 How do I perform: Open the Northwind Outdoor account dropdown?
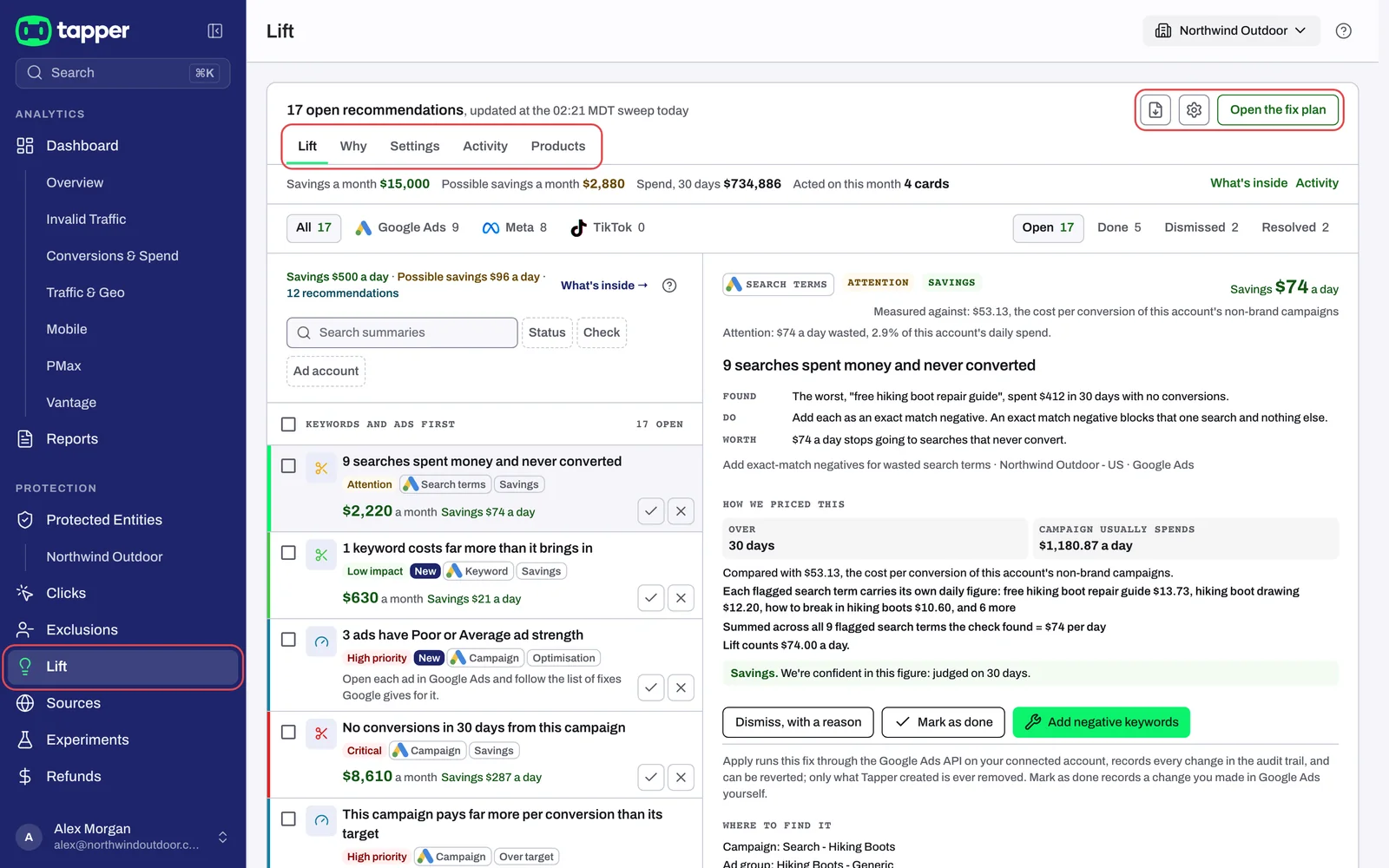click(x=1231, y=31)
